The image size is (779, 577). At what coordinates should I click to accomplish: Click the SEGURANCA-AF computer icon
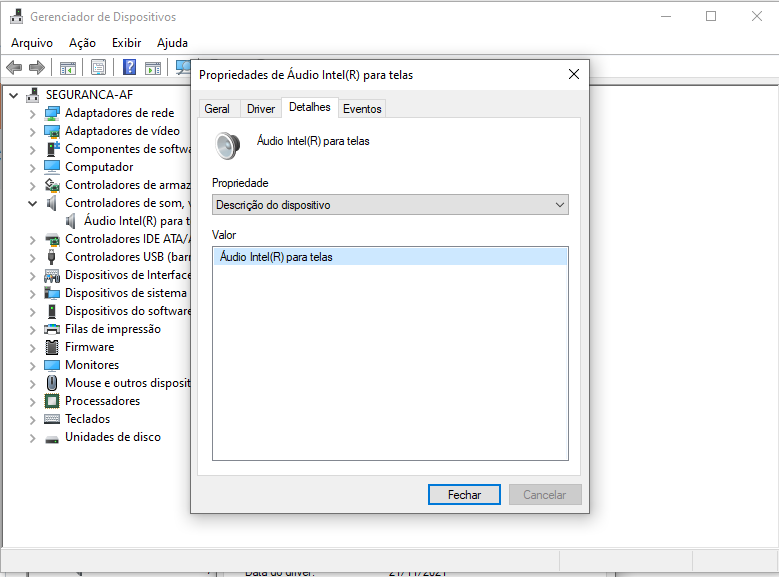[x=33, y=94]
